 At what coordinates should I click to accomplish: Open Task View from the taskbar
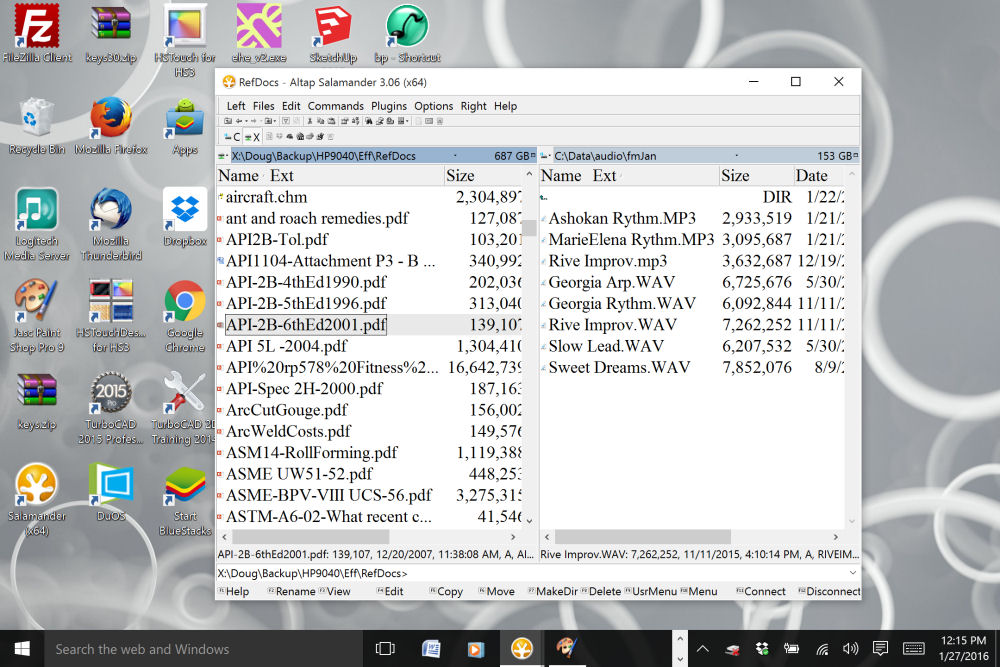coord(385,648)
